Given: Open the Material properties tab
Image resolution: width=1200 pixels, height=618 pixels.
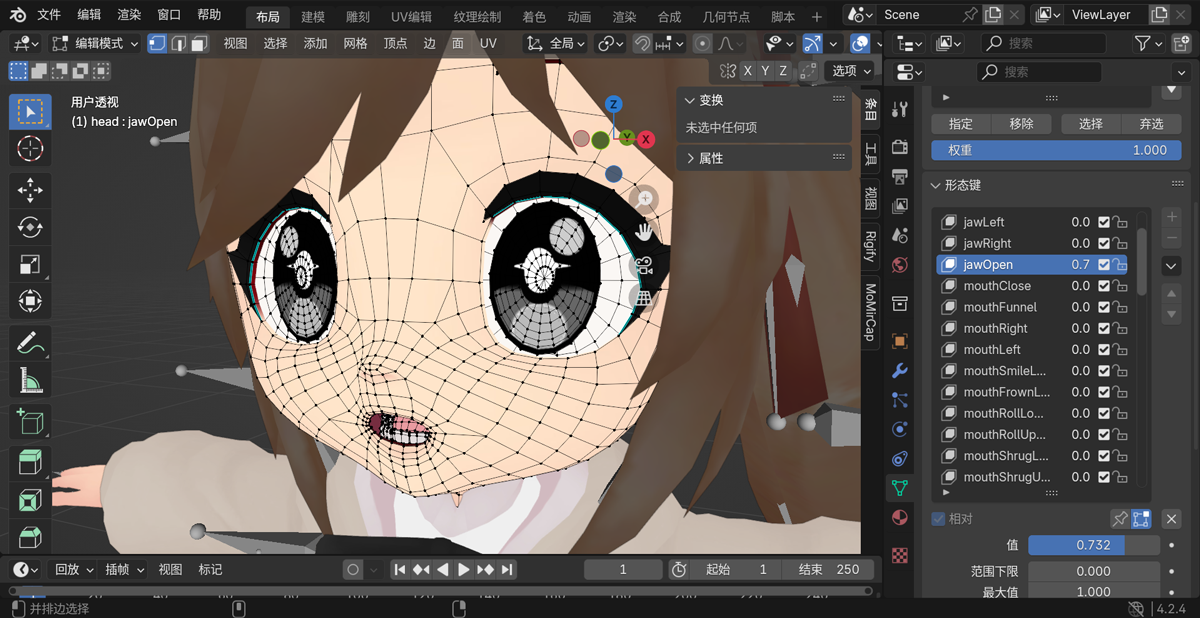Looking at the screenshot, I should 900,518.
